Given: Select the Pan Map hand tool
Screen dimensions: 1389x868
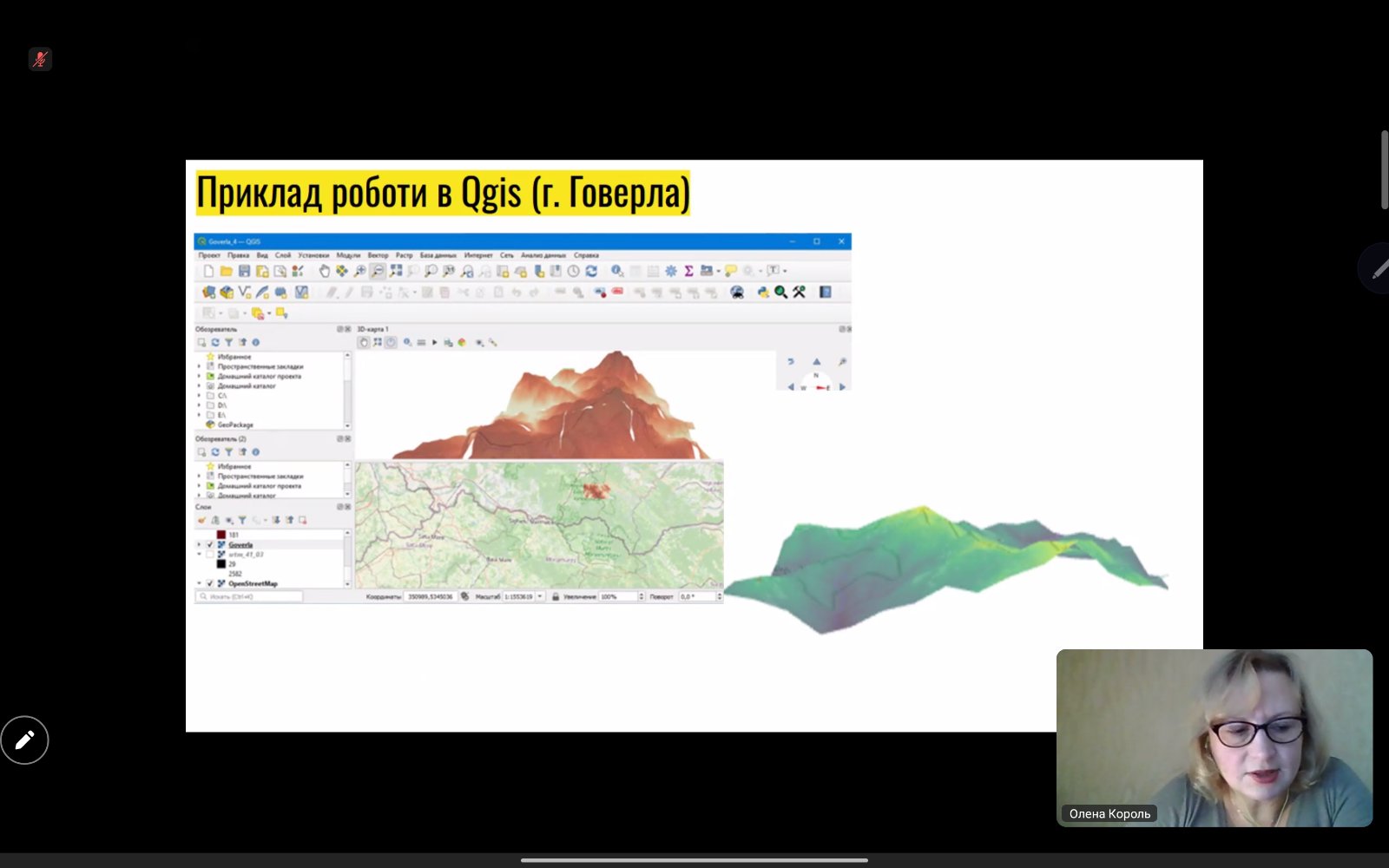Looking at the screenshot, I should (x=324, y=272).
